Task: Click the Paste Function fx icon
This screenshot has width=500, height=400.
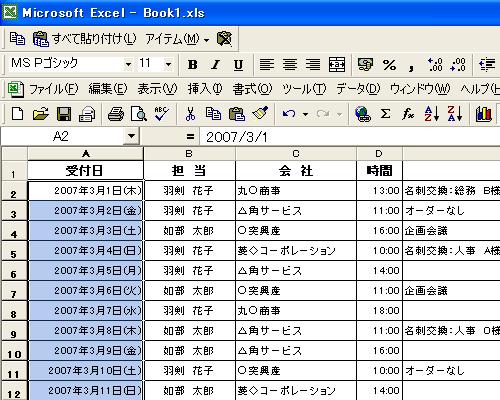Action: [408, 114]
